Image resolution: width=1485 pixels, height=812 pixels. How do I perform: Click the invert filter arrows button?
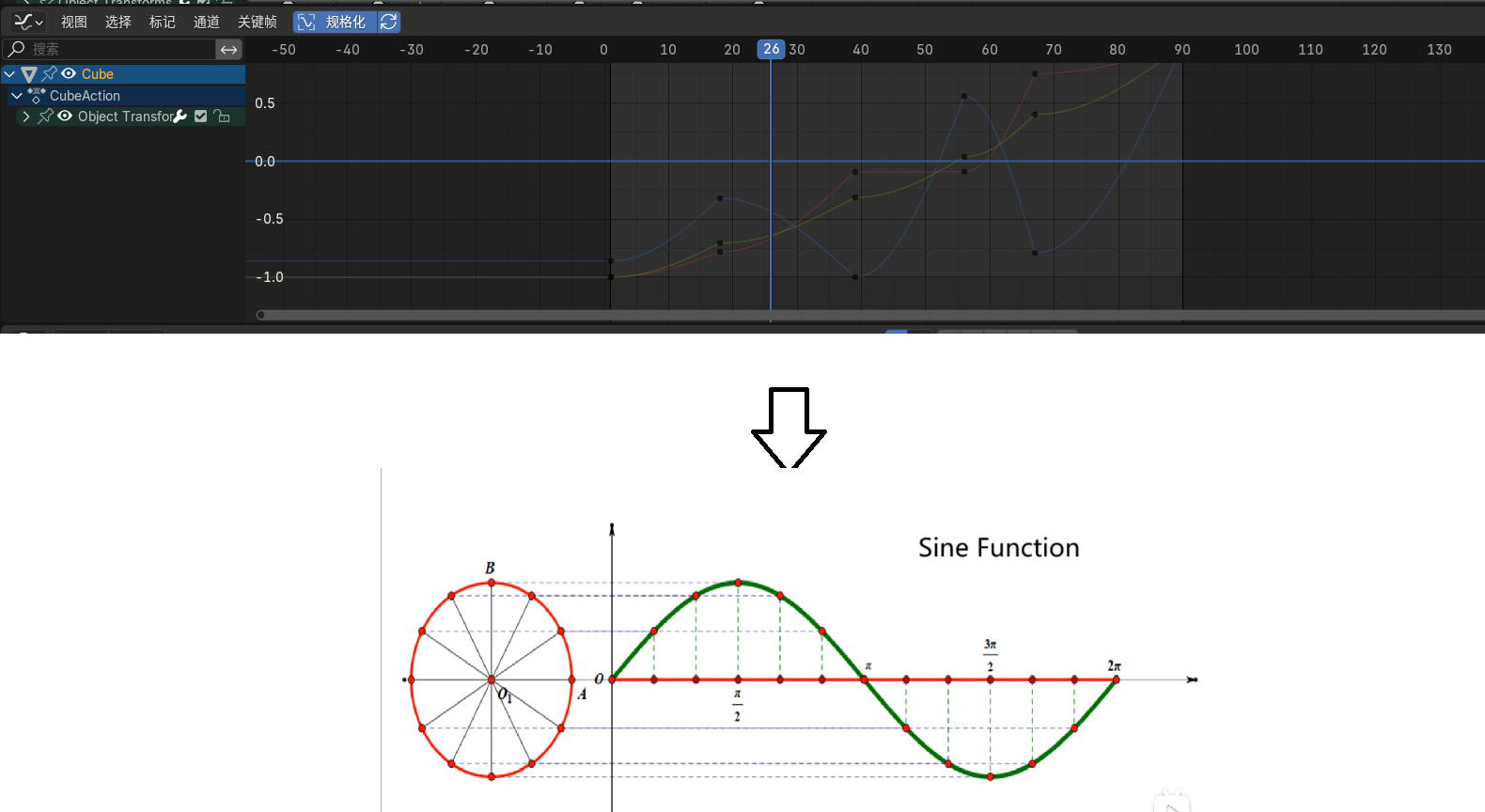click(x=229, y=49)
